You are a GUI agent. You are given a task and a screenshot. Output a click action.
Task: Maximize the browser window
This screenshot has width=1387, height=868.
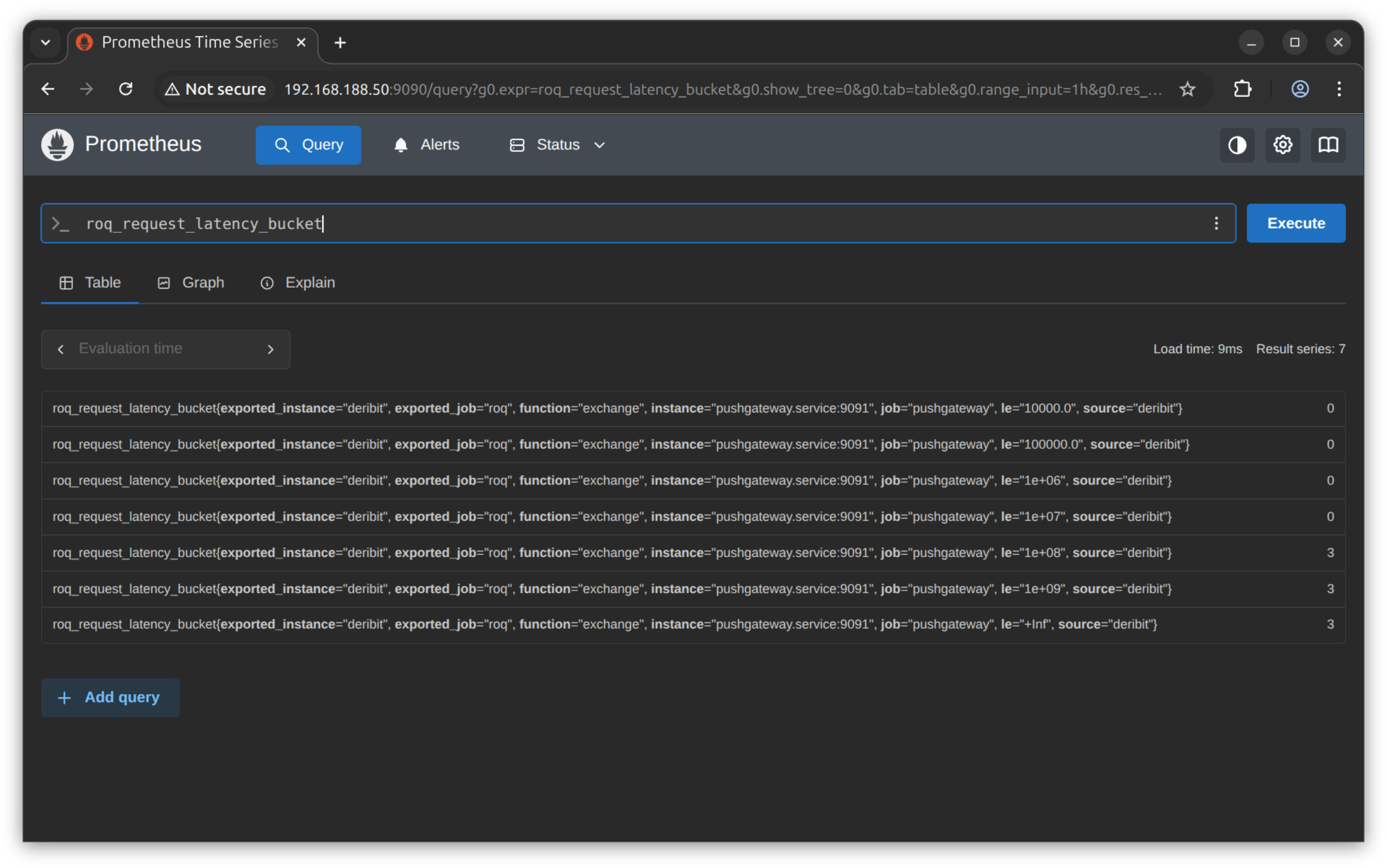1294,42
